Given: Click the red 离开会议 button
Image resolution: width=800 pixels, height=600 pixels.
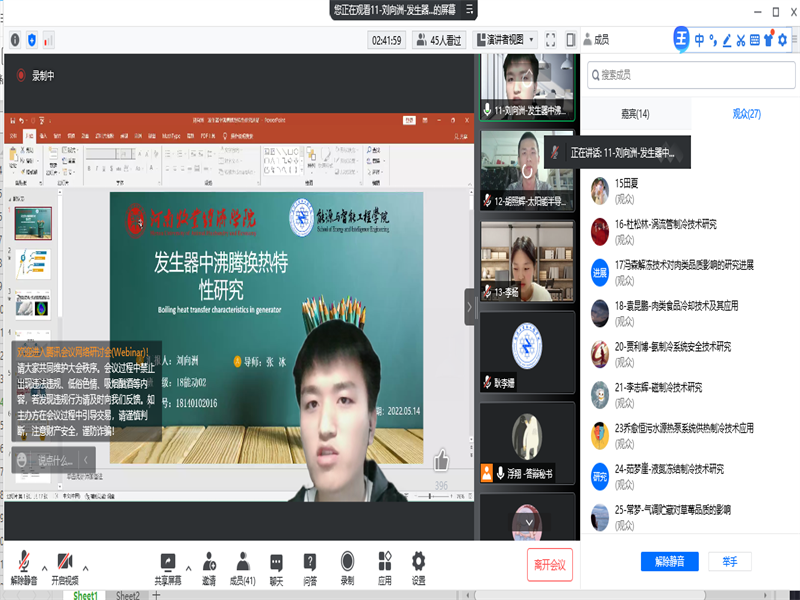Looking at the screenshot, I should pyautogui.click(x=549, y=565).
